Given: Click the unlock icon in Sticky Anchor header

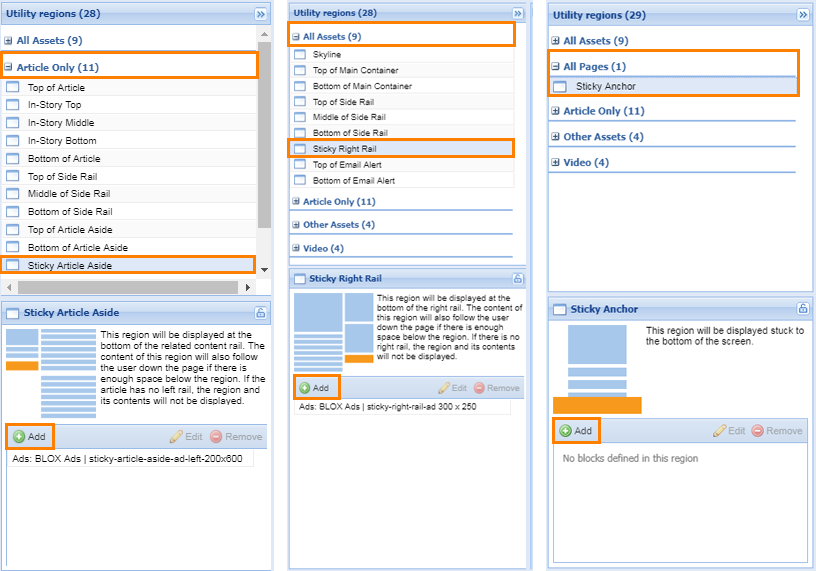Looking at the screenshot, I should coord(802,309).
